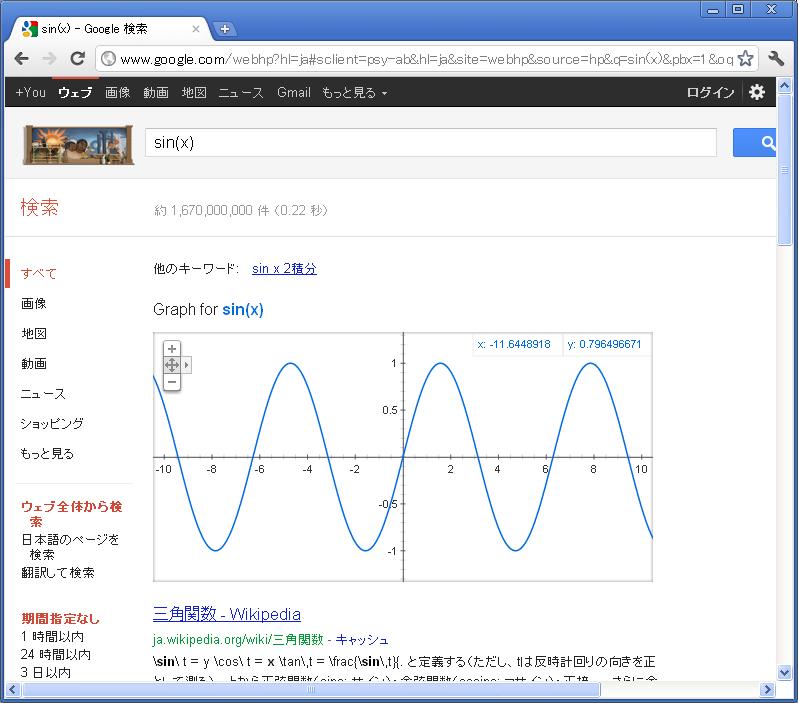
Task: Click the graph zoom in plus button
Action: point(172,349)
